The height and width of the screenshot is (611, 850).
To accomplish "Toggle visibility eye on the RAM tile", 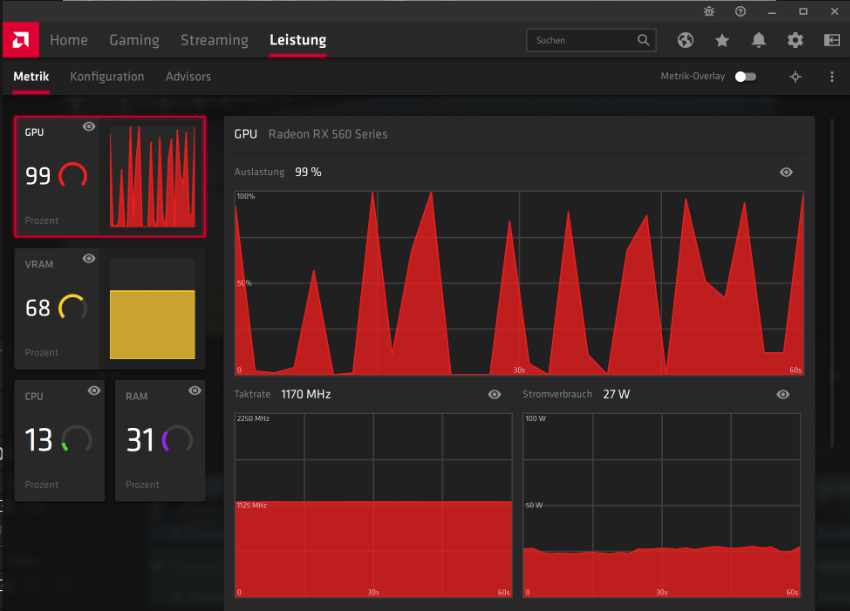I will click(x=195, y=390).
